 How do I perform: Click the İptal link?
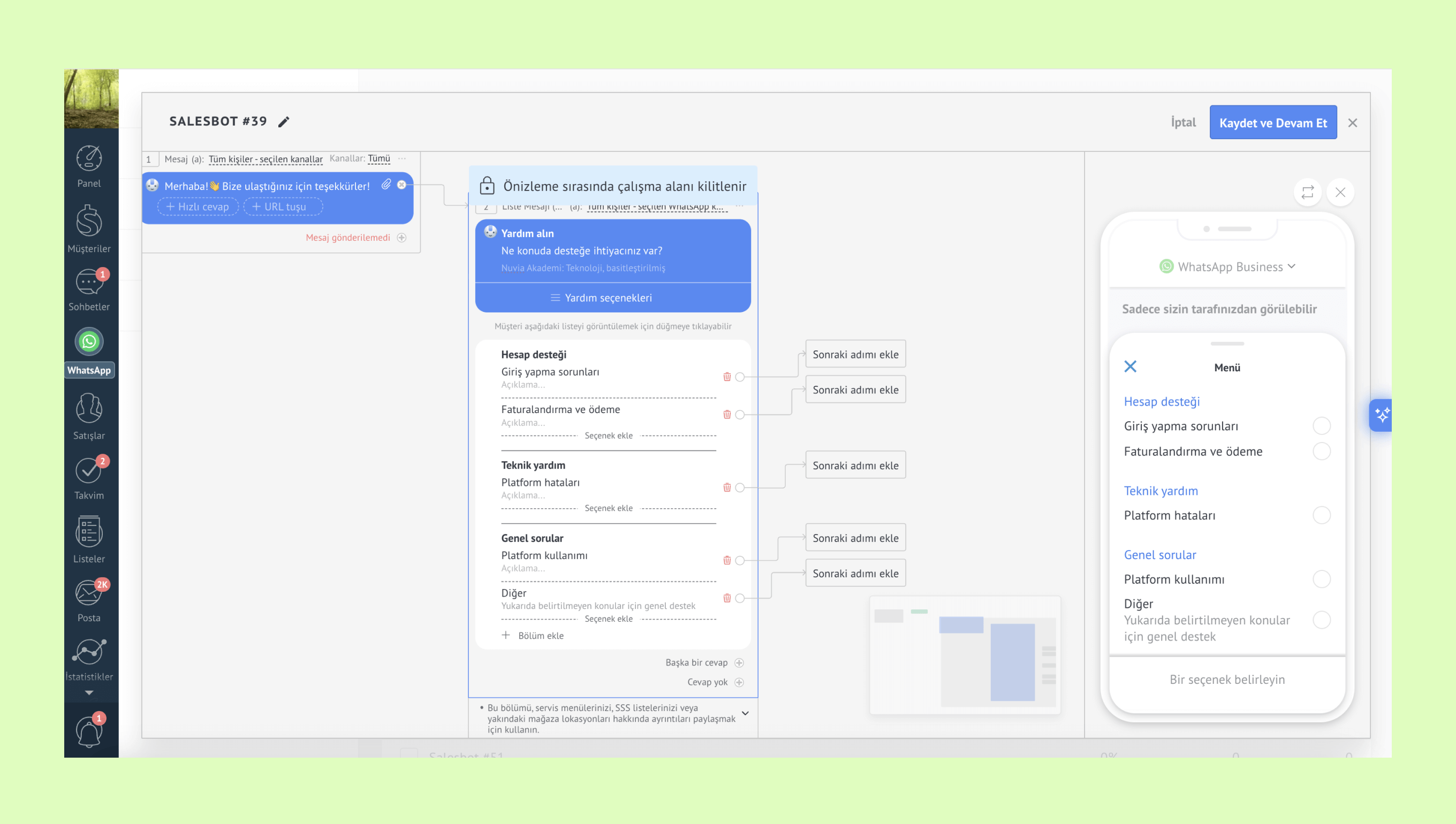click(1182, 122)
